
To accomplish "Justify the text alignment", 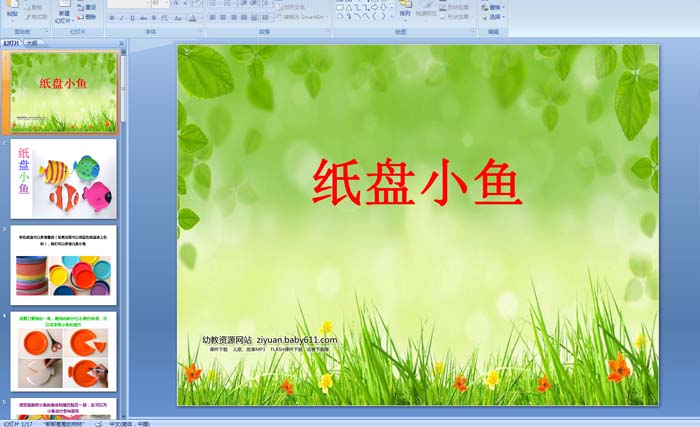I will (244, 17).
